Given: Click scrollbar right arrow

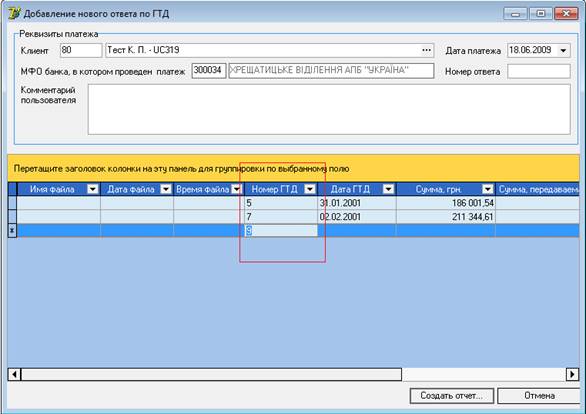Looking at the screenshot, I should point(572,374).
